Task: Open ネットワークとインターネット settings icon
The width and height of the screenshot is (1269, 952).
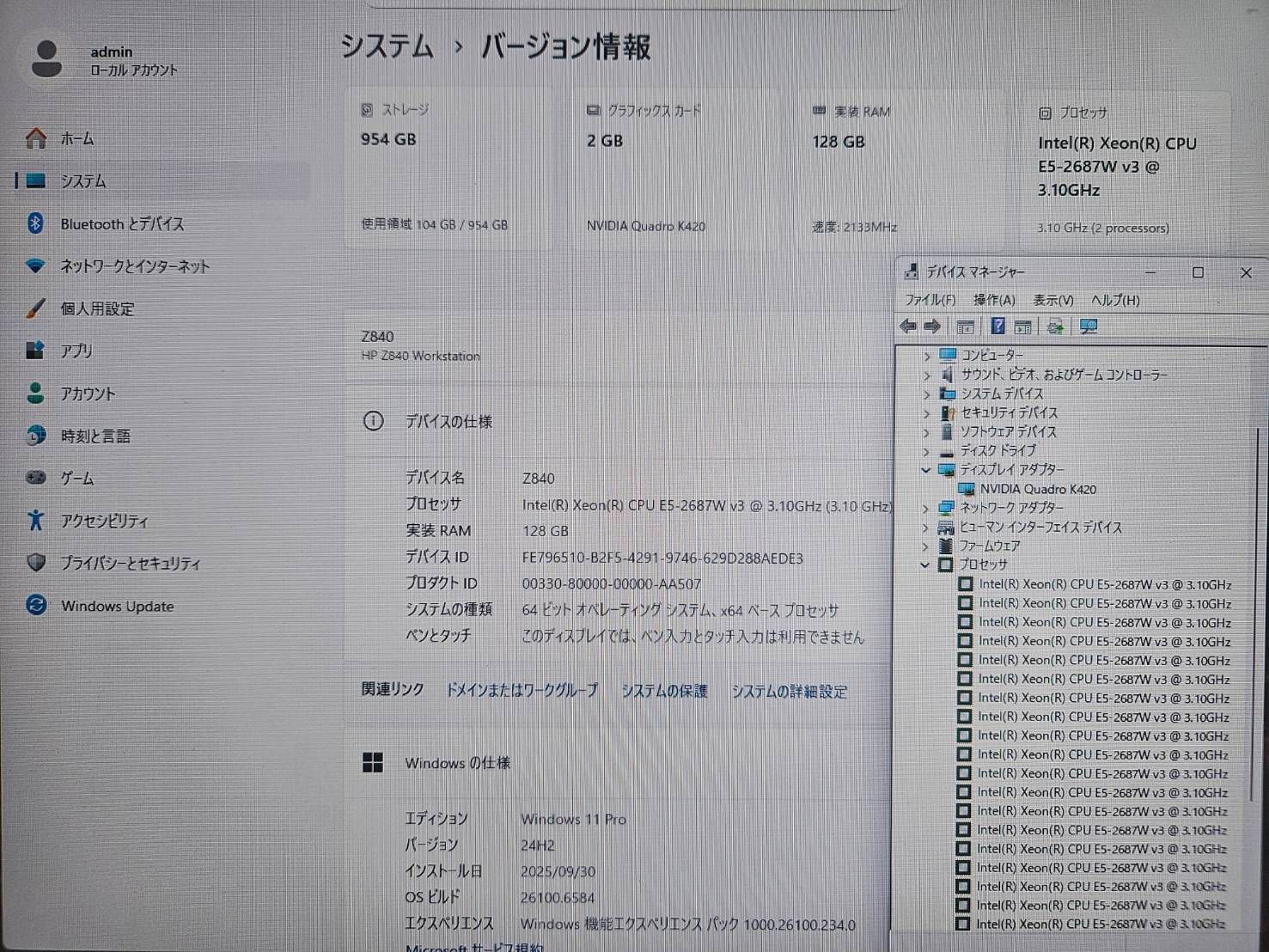Action: tap(35, 266)
